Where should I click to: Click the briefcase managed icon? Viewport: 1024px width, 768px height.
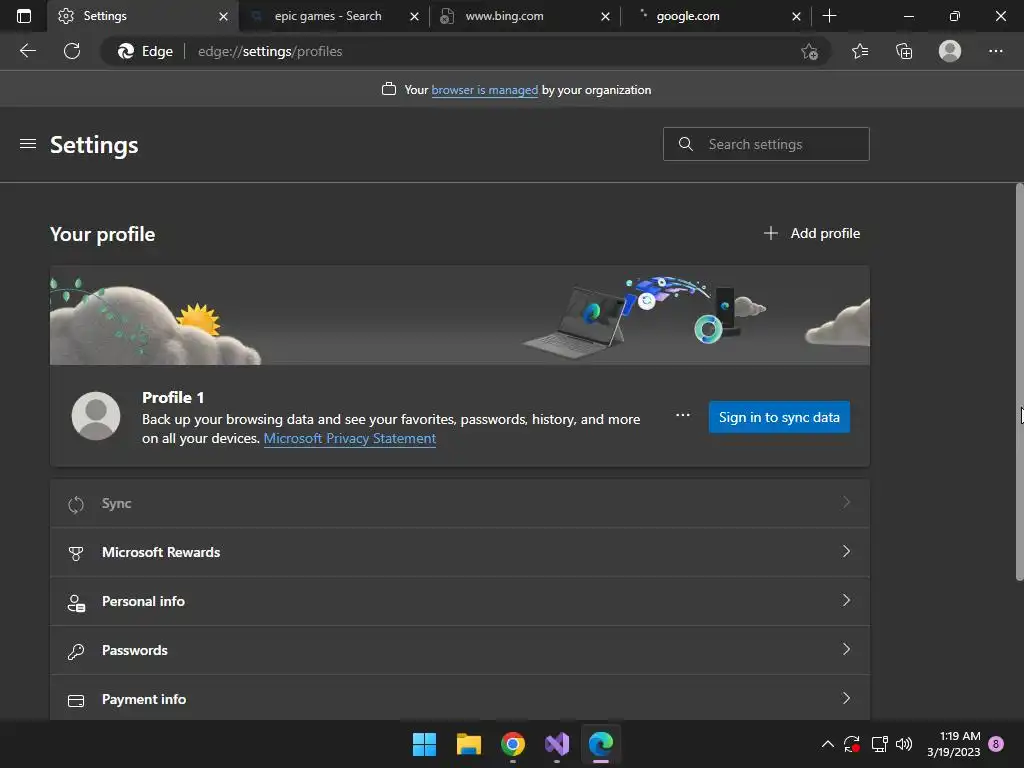pyautogui.click(x=389, y=89)
